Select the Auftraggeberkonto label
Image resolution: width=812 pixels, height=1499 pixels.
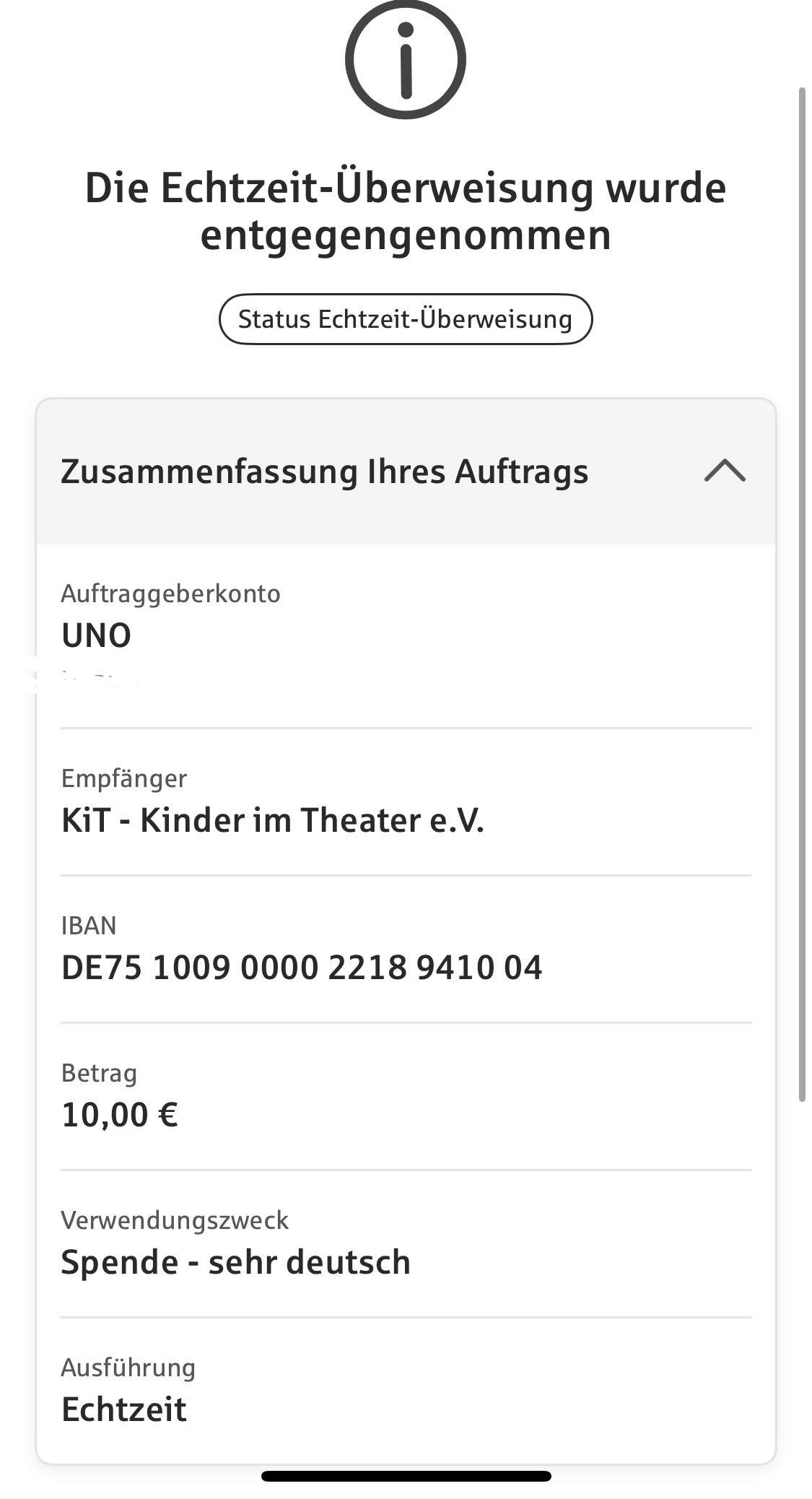(170, 594)
